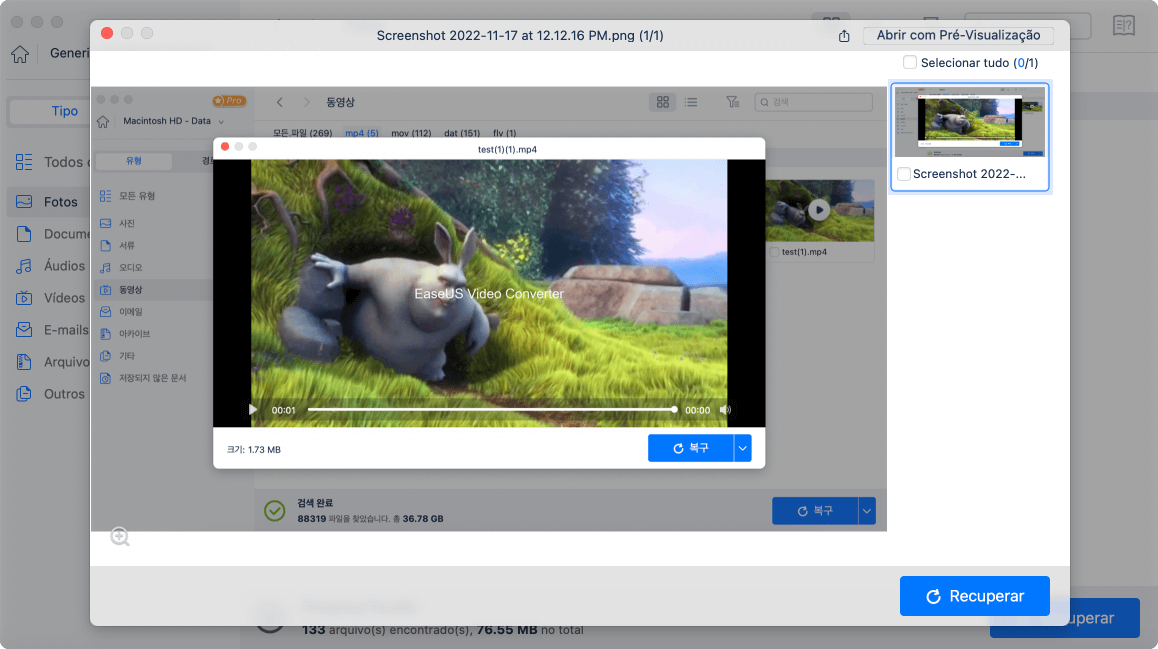
Task: Choose the Documentos category icon in the background sidebar
Action: tap(24, 234)
